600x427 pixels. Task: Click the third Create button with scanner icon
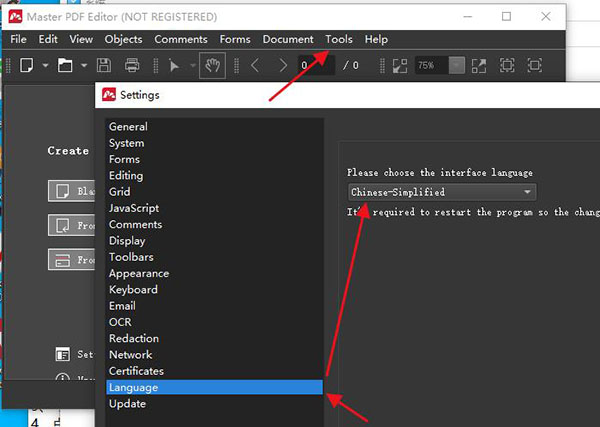72,259
